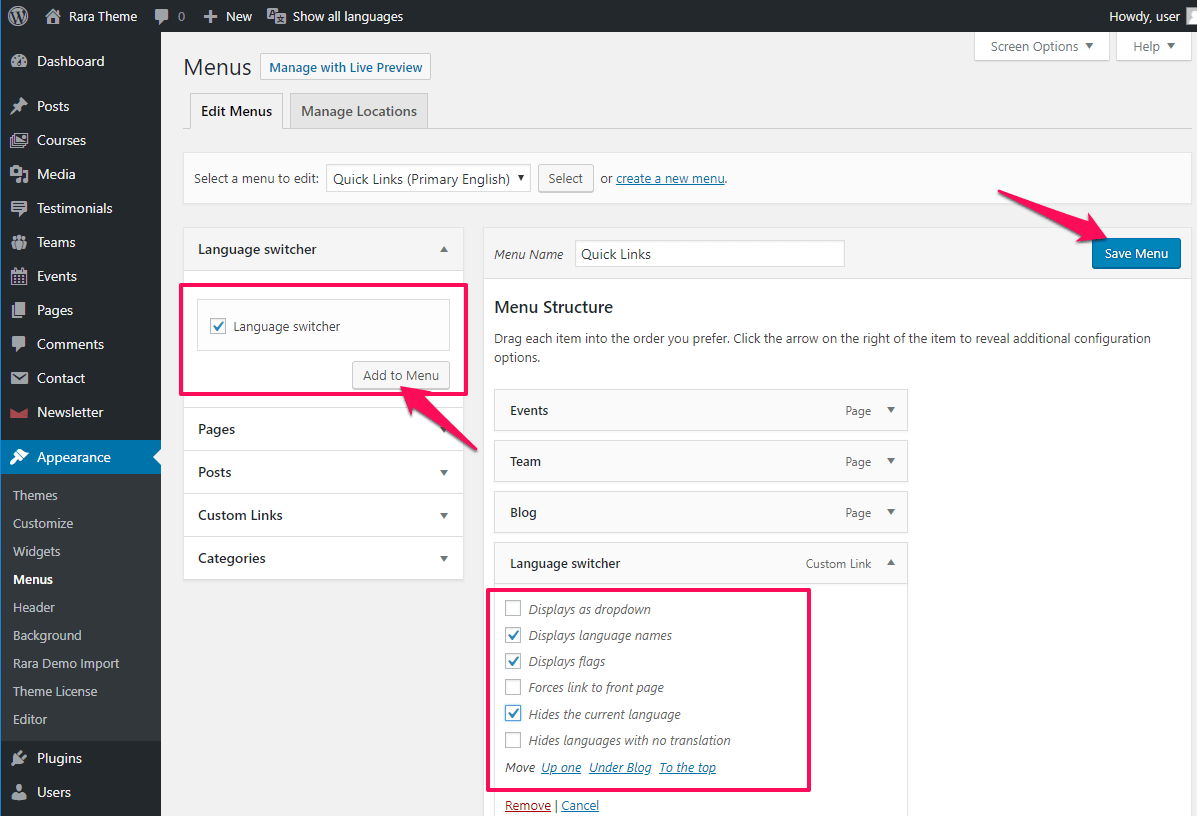Click the Add to Menu button
The image size is (1197, 816).
[x=400, y=376]
